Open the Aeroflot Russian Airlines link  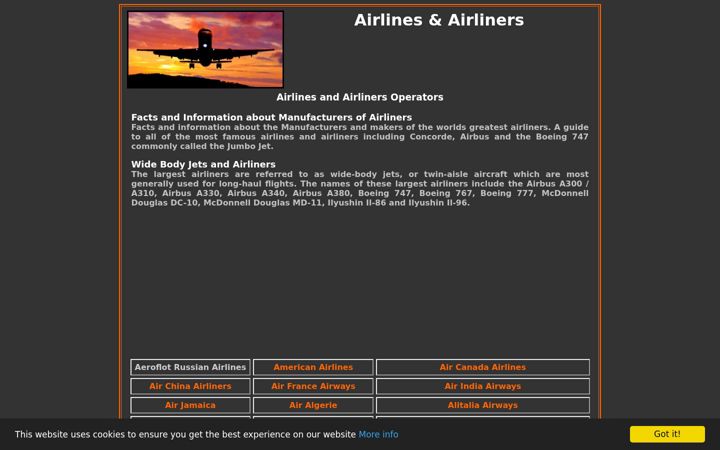pyautogui.click(x=190, y=367)
